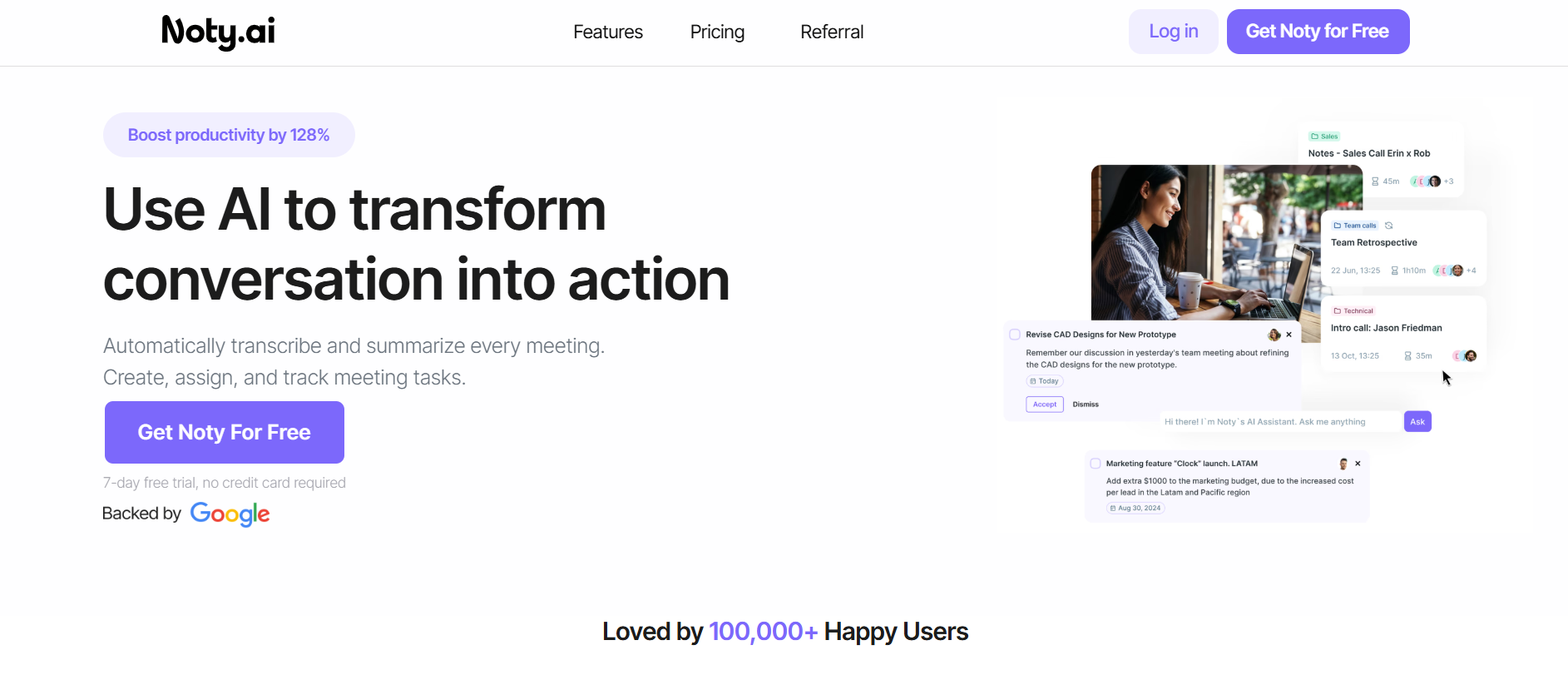Image resolution: width=1568 pixels, height=675 pixels.
Task: Open the Intro call: Jason Friedman title
Action: click(1387, 329)
